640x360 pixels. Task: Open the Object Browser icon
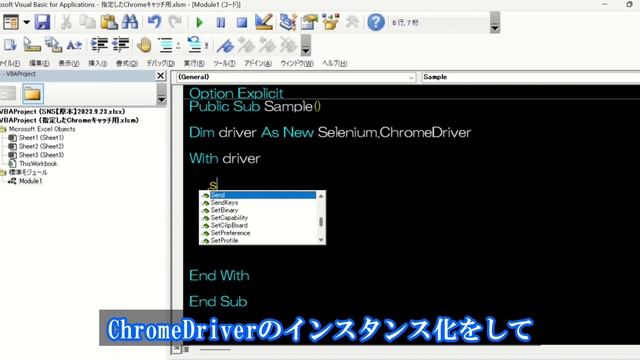tap(331, 22)
